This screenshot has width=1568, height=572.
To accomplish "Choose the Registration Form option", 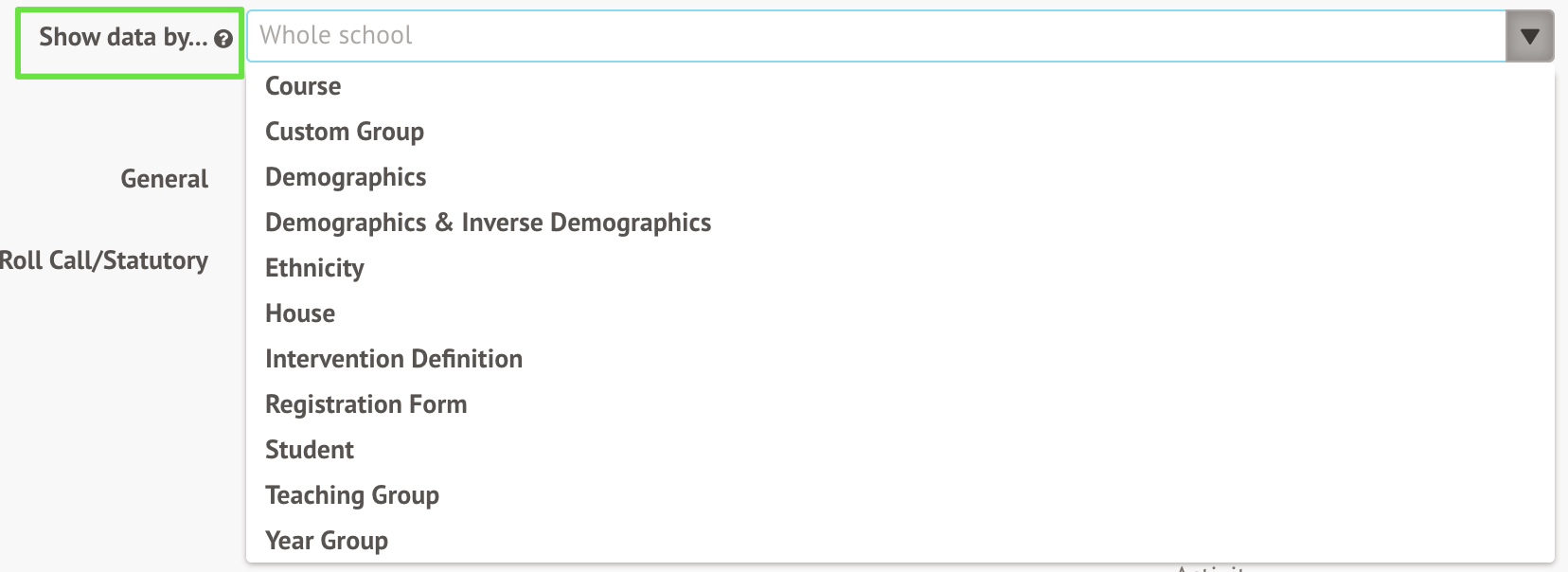I will [x=366, y=404].
